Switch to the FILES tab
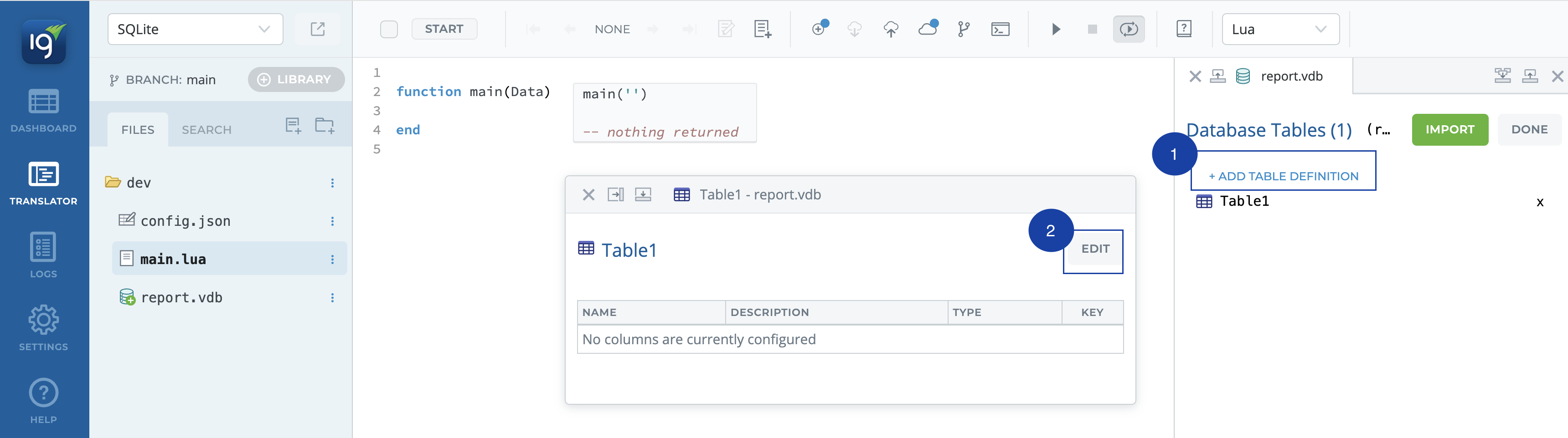The width and height of the screenshot is (1568, 438). pos(138,130)
